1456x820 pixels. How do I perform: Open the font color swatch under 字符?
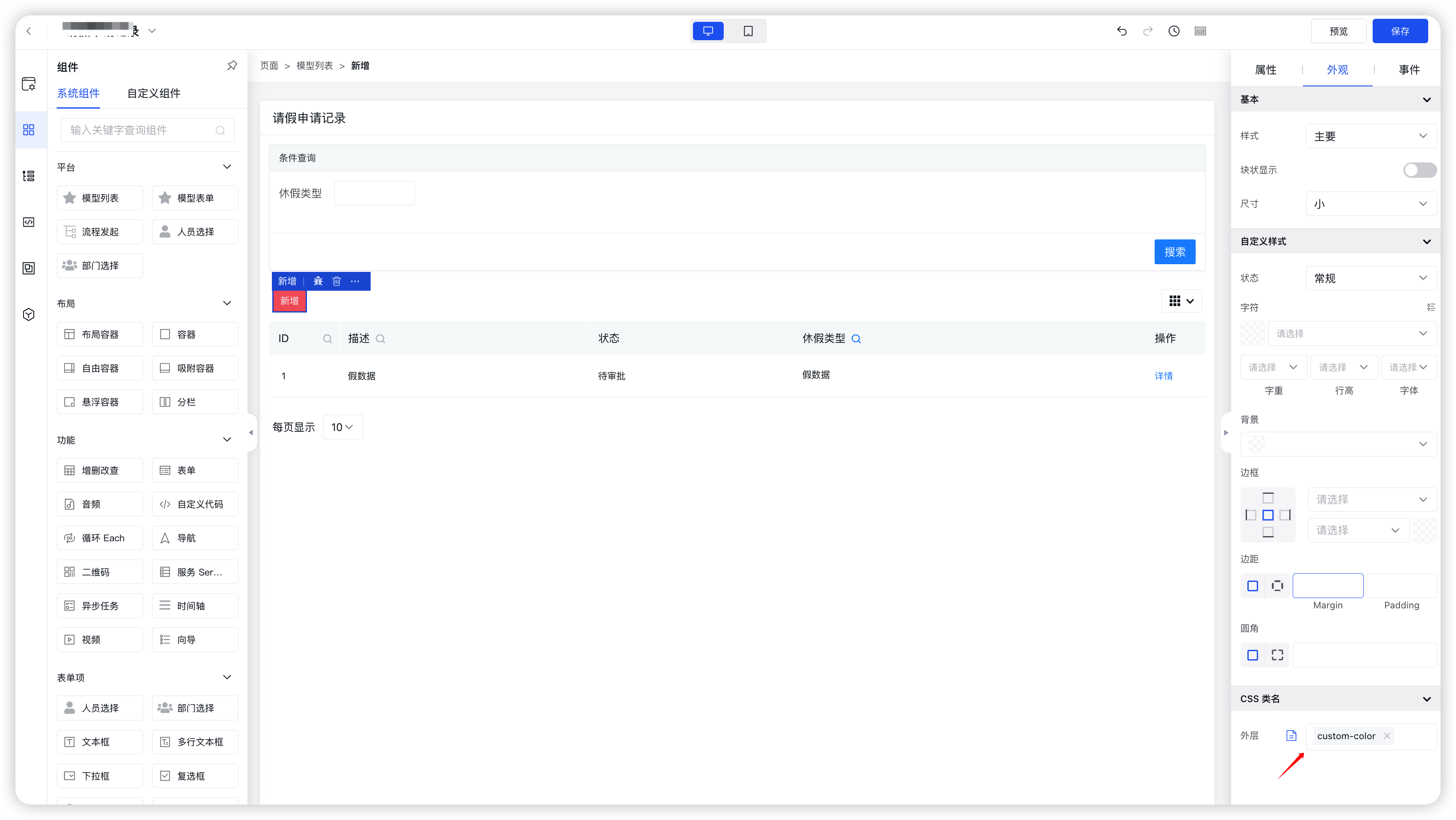(1253, 333)
